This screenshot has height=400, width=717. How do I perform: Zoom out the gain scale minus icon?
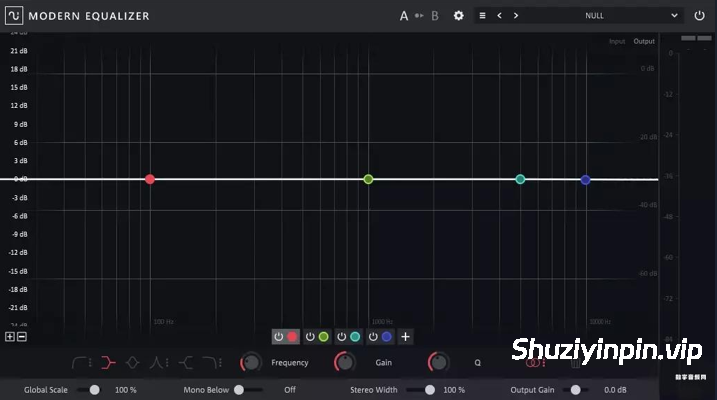point(21,337)
